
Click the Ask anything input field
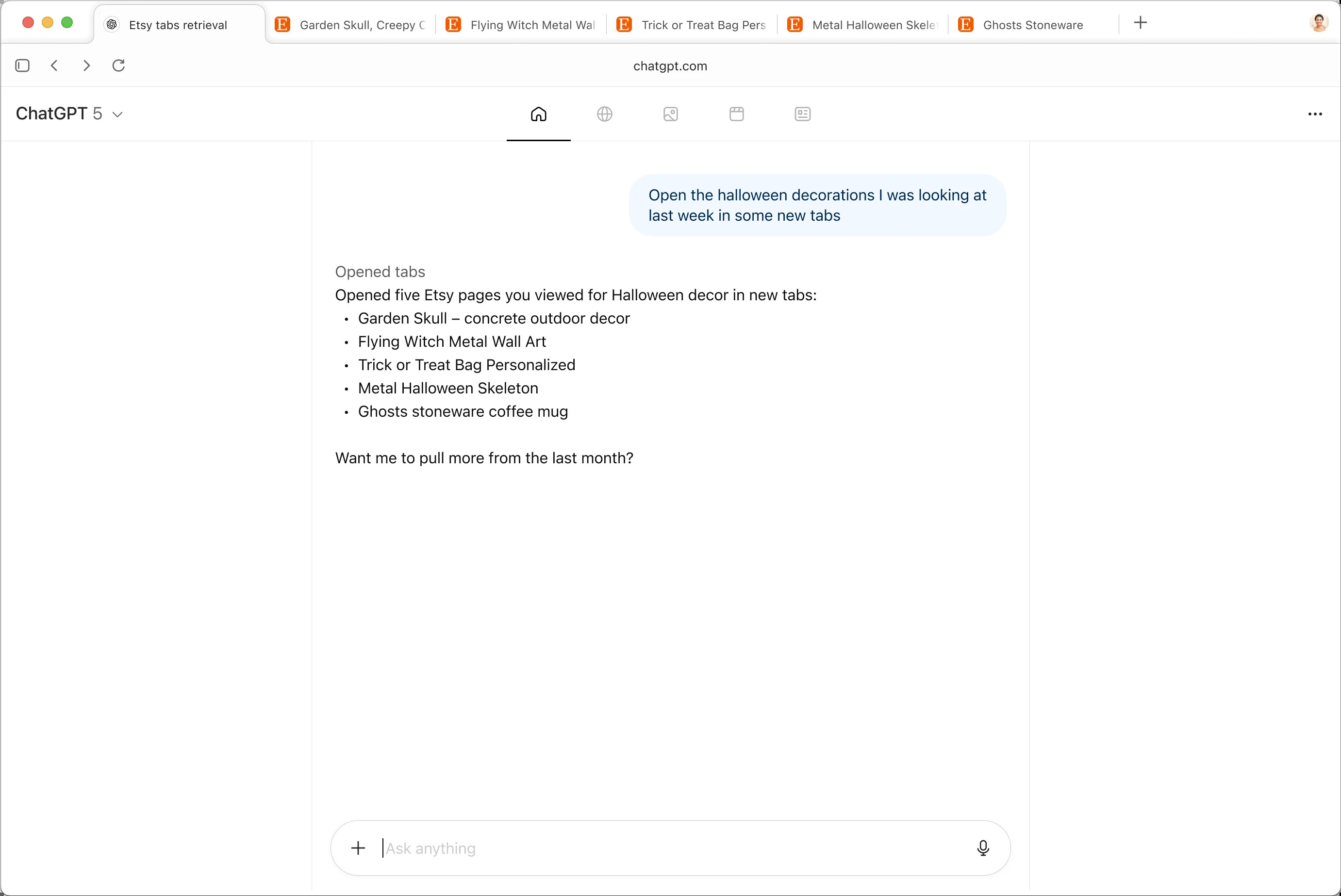point(629,848)
